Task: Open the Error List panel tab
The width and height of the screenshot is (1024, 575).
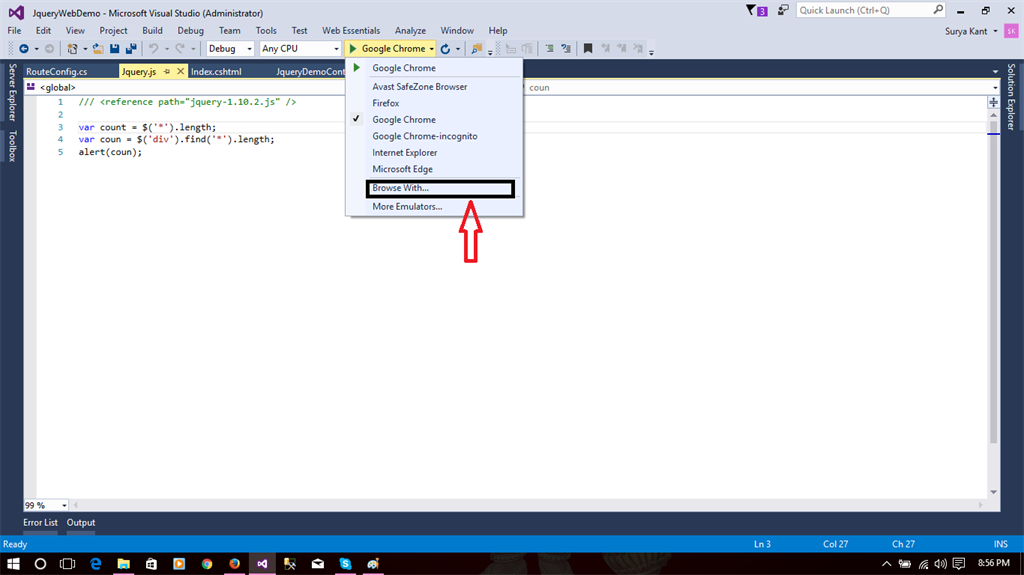Action: [x=40, y=523]
